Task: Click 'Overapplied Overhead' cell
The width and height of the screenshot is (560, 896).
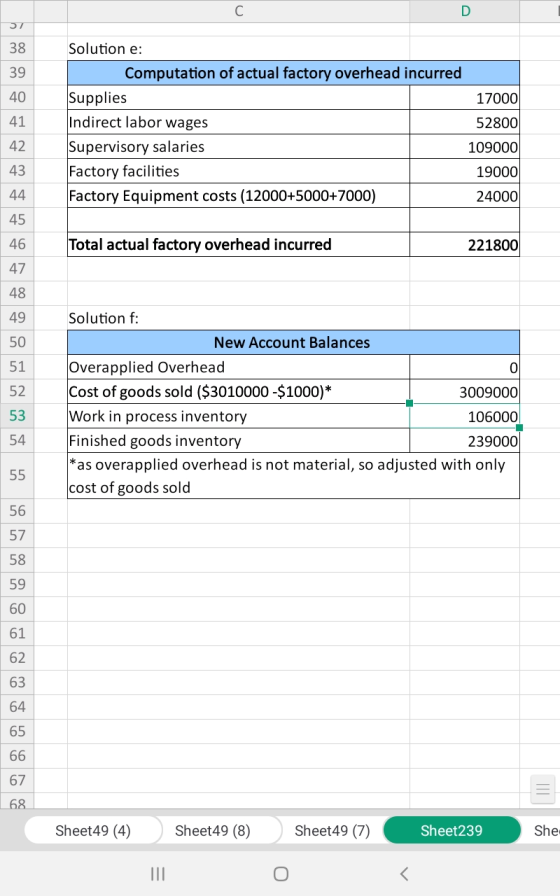Action: [x=238, y=367]
